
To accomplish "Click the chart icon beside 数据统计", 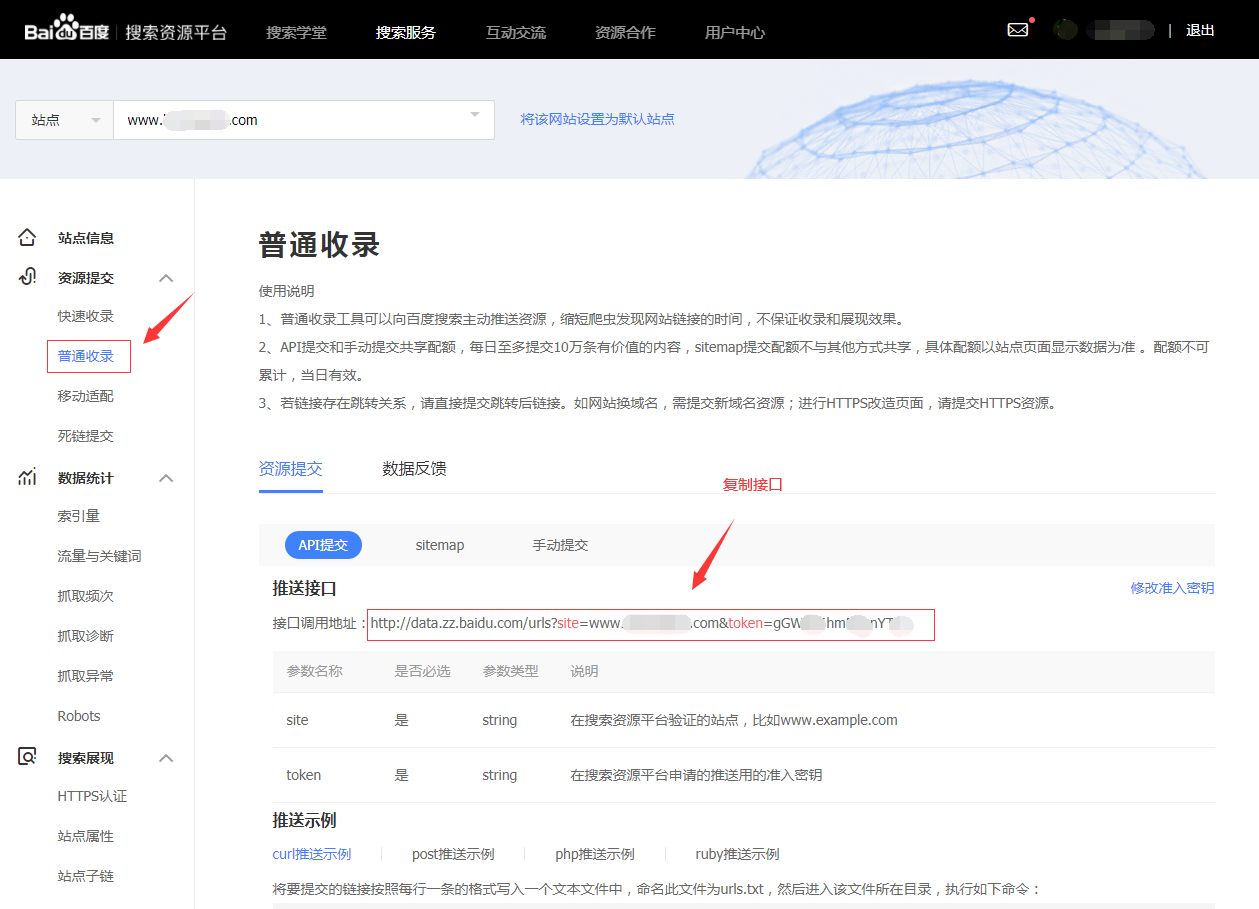I will (28, 477).
